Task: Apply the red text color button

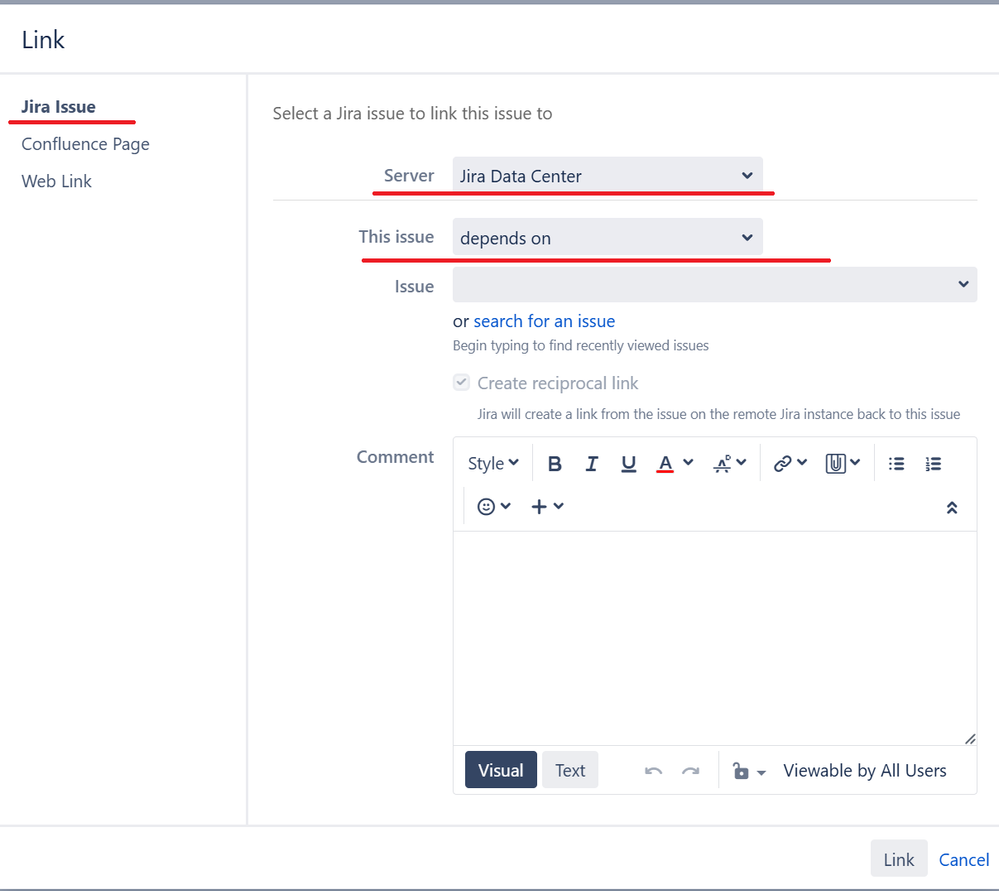Action: tap(665, 464)
